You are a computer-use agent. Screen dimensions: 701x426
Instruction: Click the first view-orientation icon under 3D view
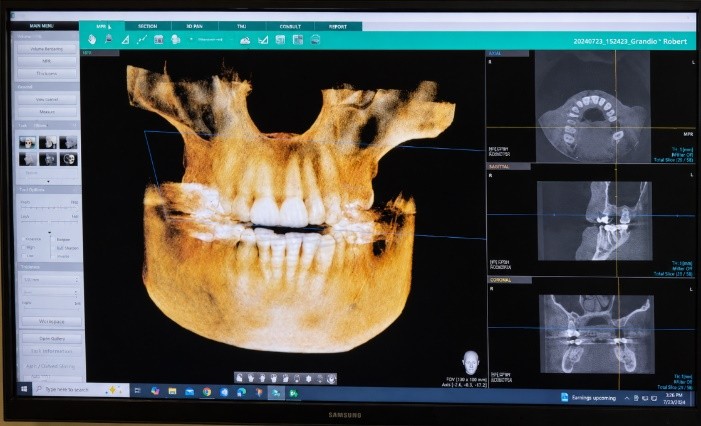240,379
